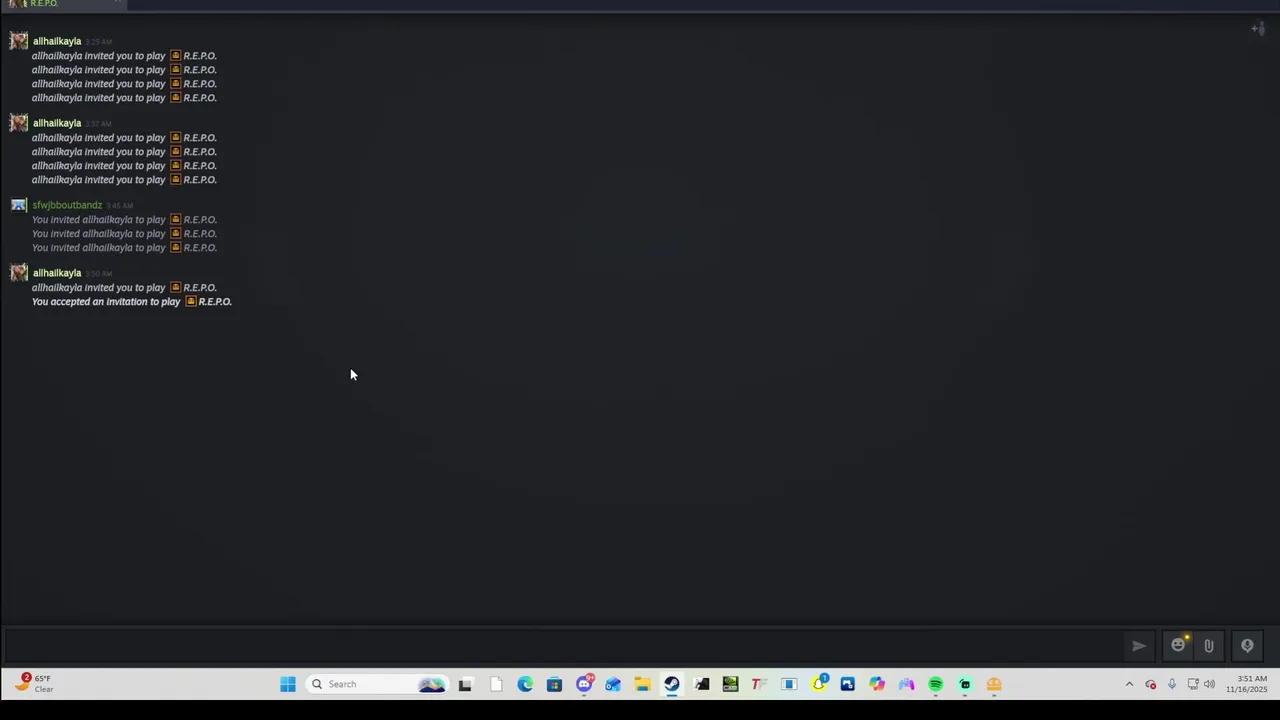Click the send message arrow button
Viewport: 1280px width, 720px height.
[1138, 646]
